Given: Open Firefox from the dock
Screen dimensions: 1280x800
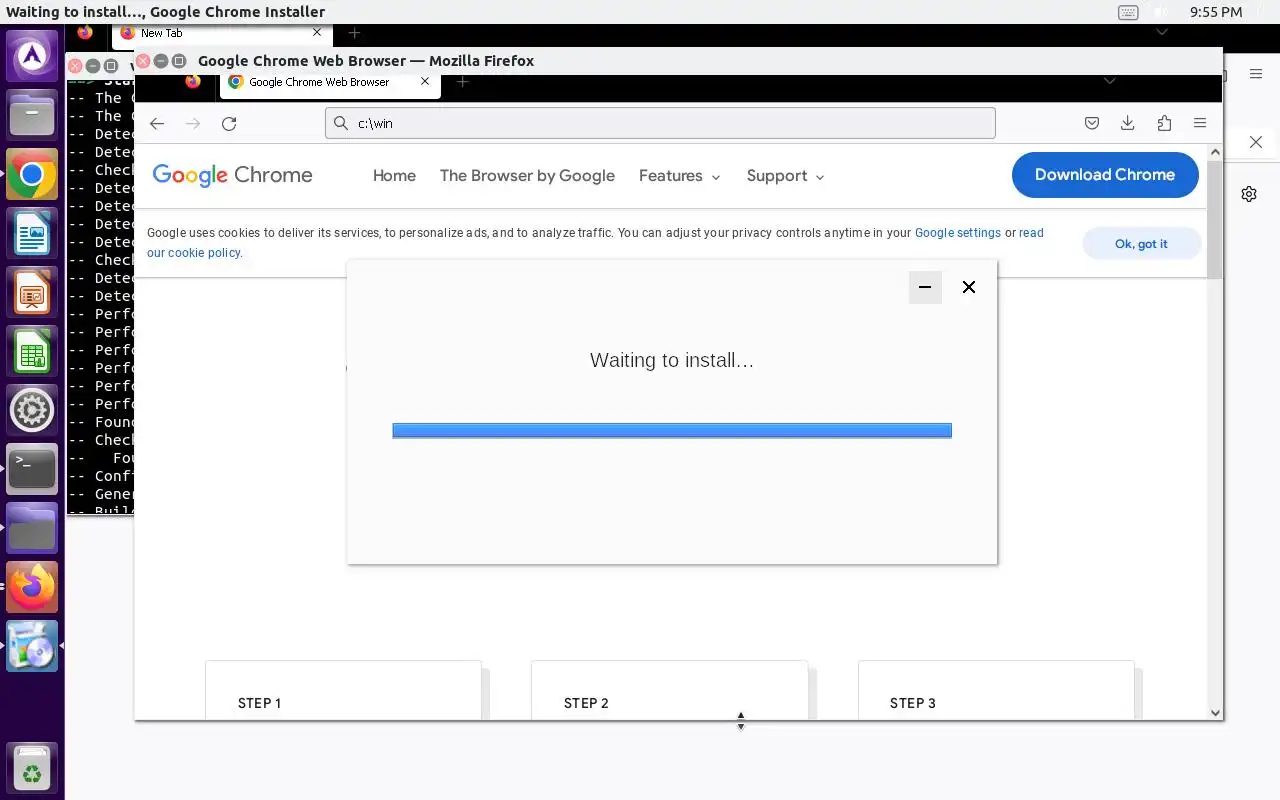Looking at the screenshot, I should (32, 587).
